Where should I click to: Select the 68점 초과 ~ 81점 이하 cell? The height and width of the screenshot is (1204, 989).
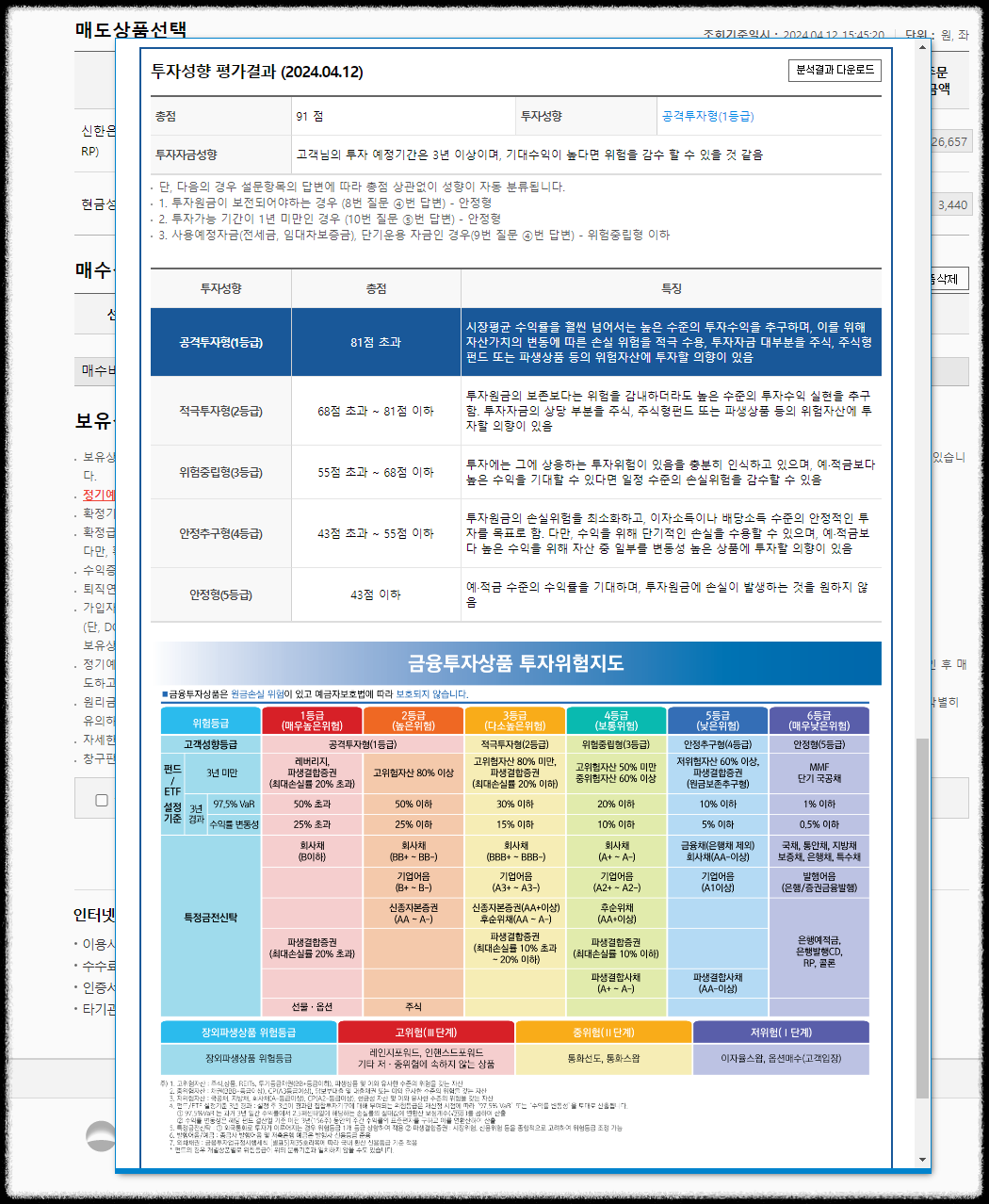pyautogui.click(x=376, y=411)
